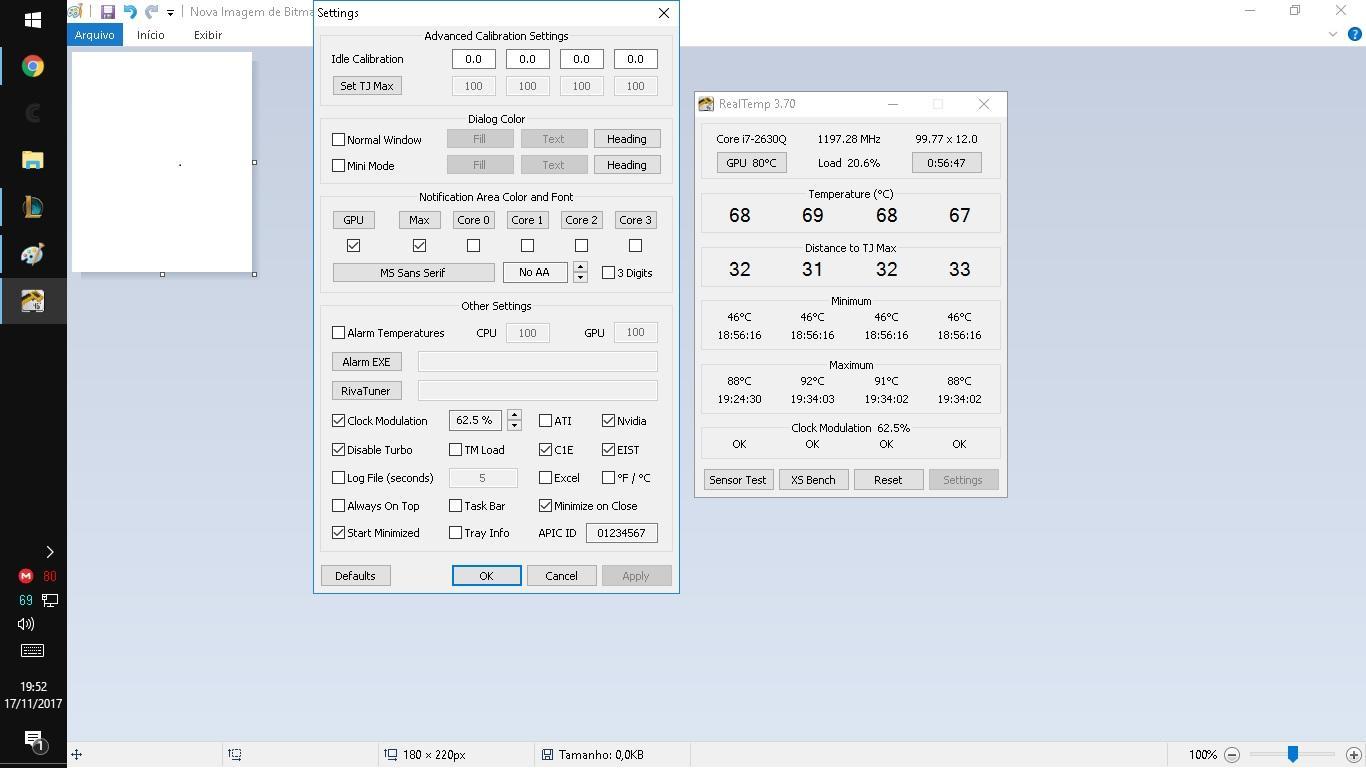
Task: Click the GPU 80°C button in RealTemp
Action: click(751, 163)
